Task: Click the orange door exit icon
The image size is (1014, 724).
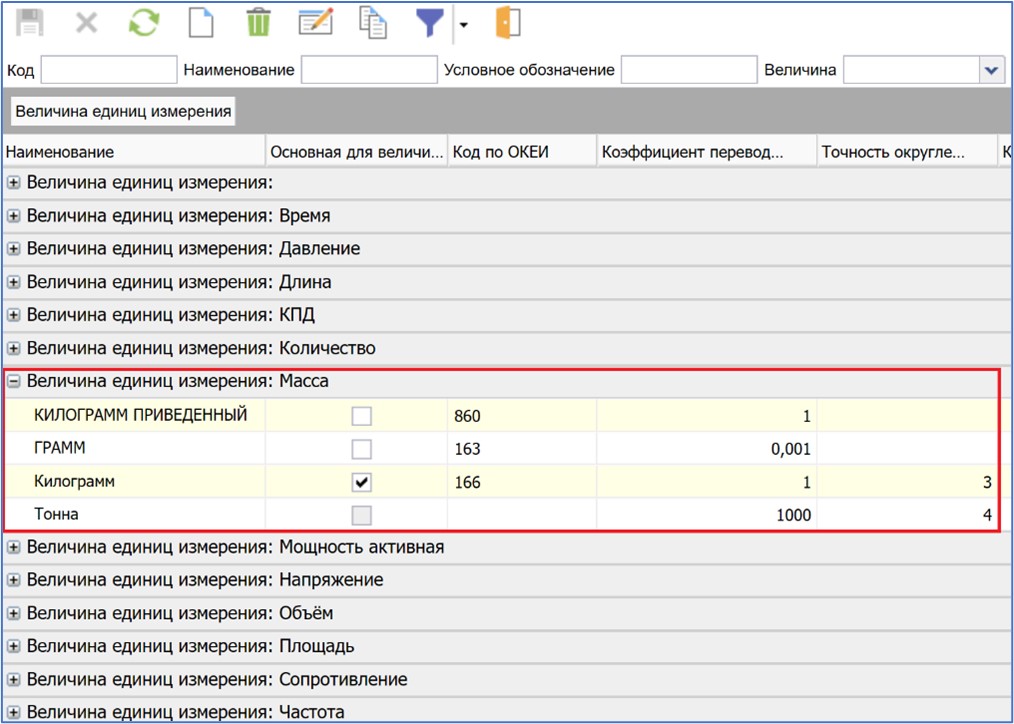Action: [x=508, y=23]
